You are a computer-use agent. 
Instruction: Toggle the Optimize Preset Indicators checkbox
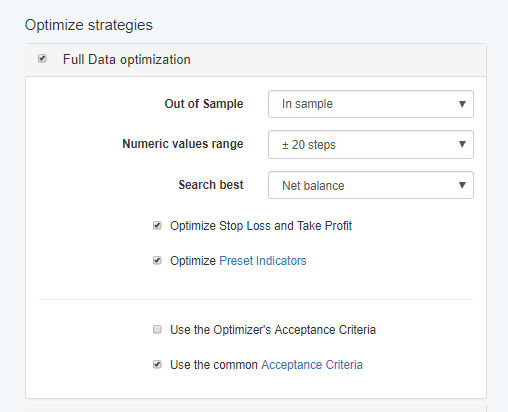coord(157,260)
